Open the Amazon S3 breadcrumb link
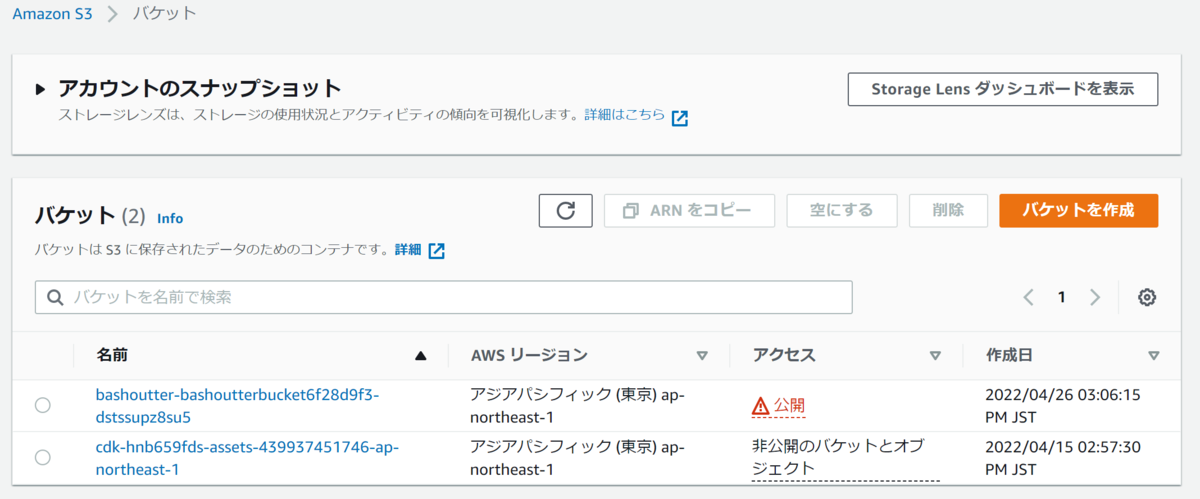 52,14
